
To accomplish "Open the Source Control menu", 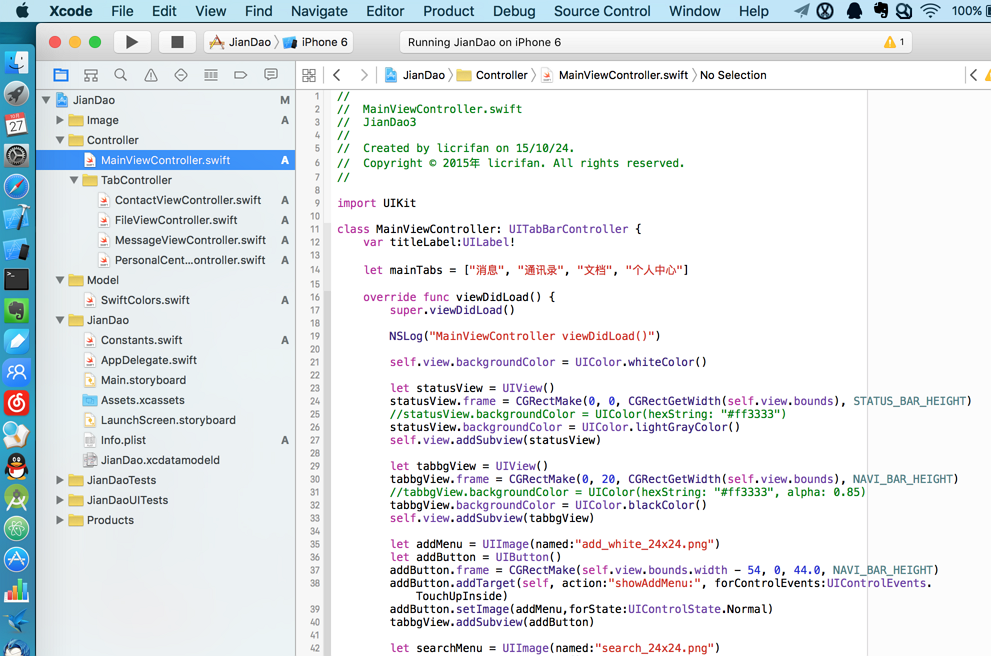I will pyautogui.click(x=601, y=11).
